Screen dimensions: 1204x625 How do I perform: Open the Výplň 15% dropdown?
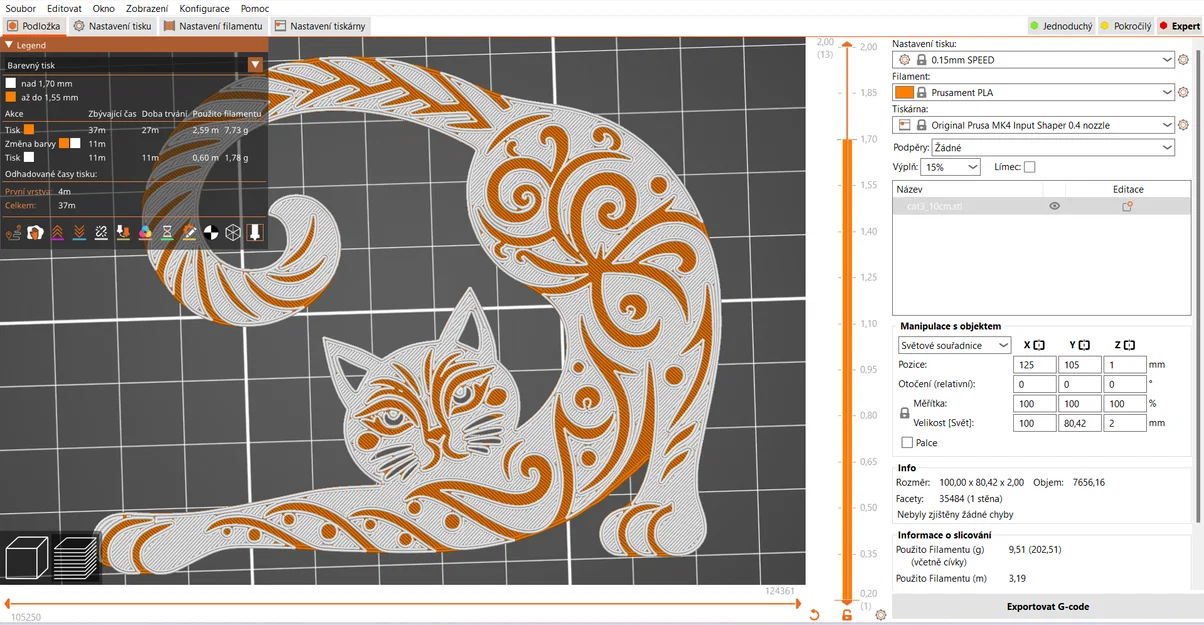952,167
